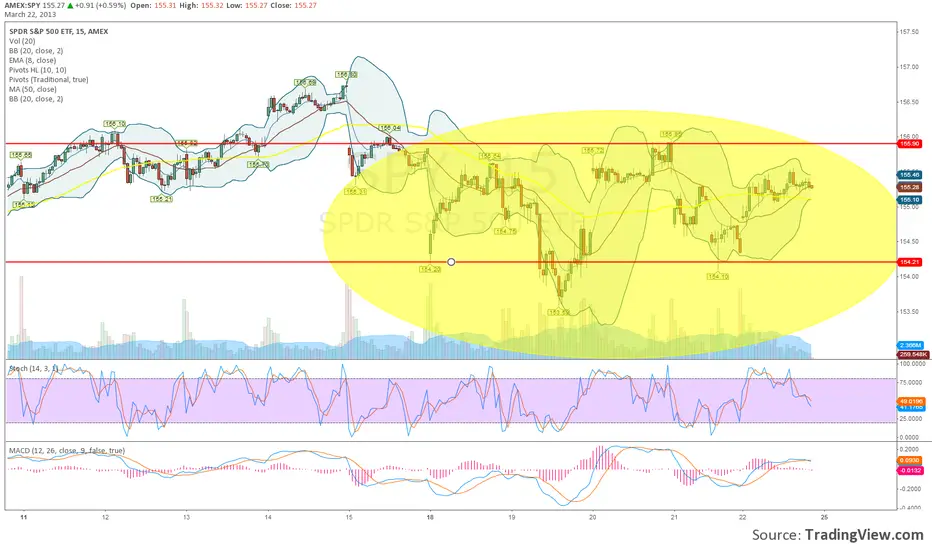Click the High: 155.32 value in header

click(x=200, y=5)
